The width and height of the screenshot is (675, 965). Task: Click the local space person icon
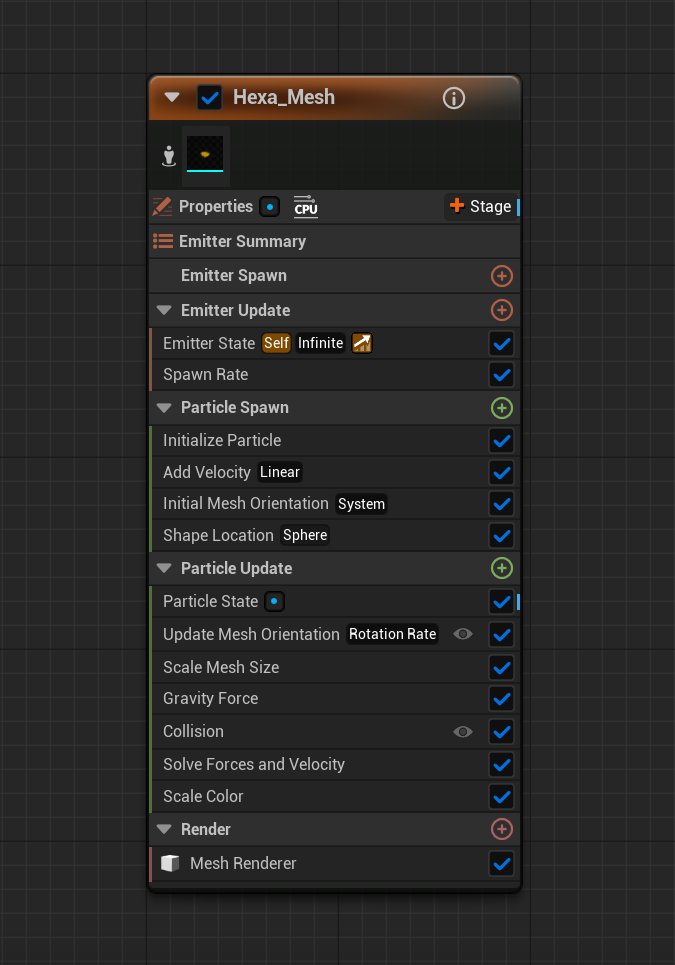click(x=169, y=156)
